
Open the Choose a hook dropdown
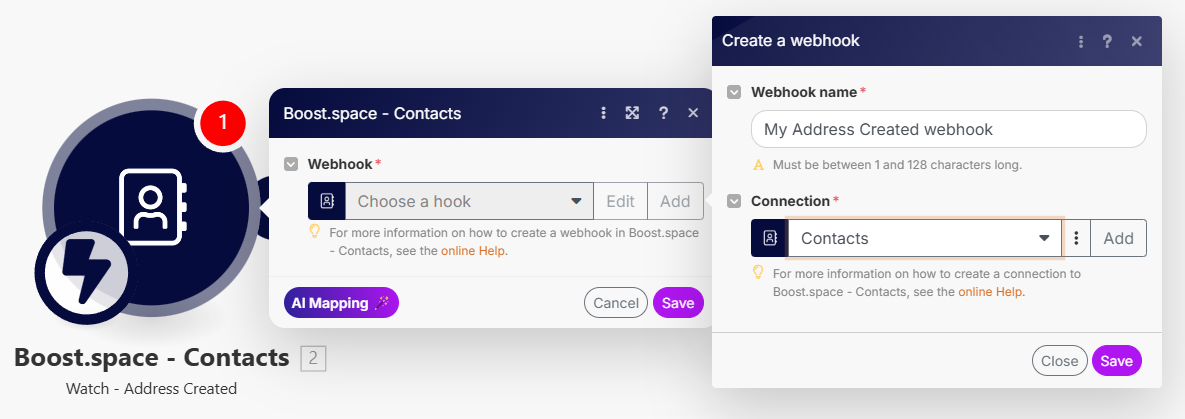tap(469, 201)
